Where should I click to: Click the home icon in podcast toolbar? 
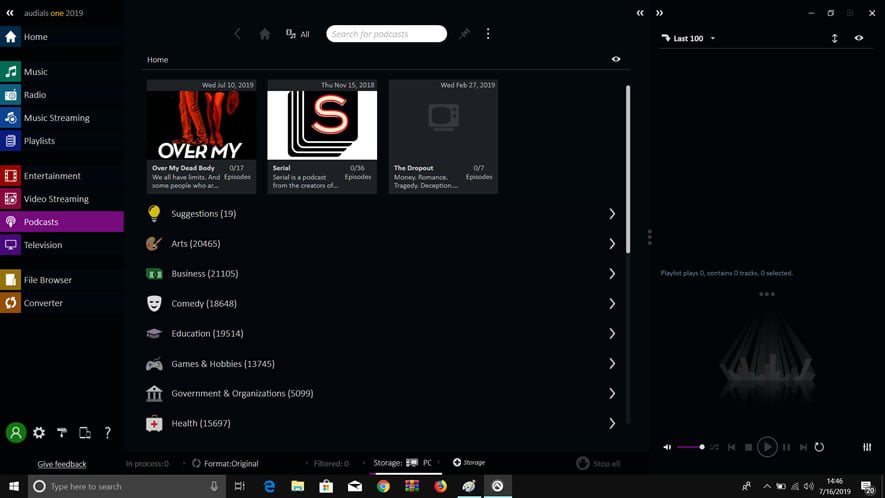(x=265, y=34)
